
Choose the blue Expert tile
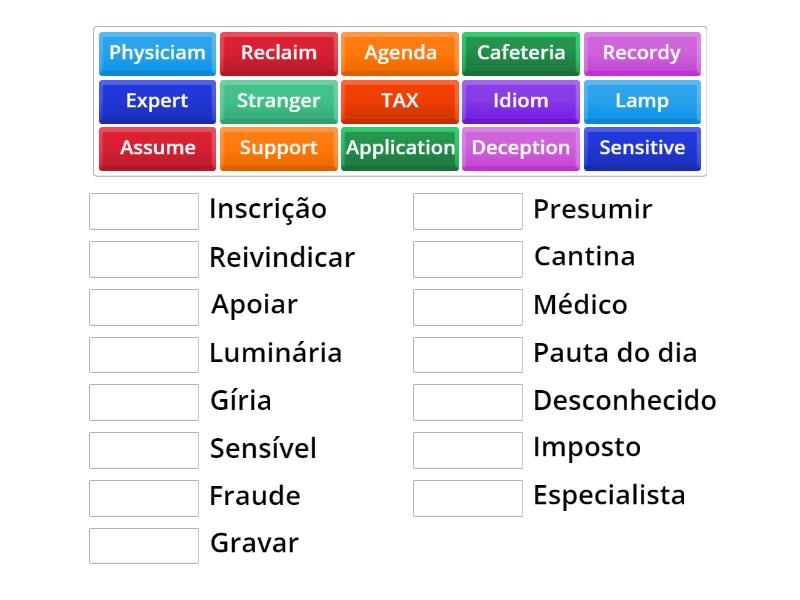point(157,101)
